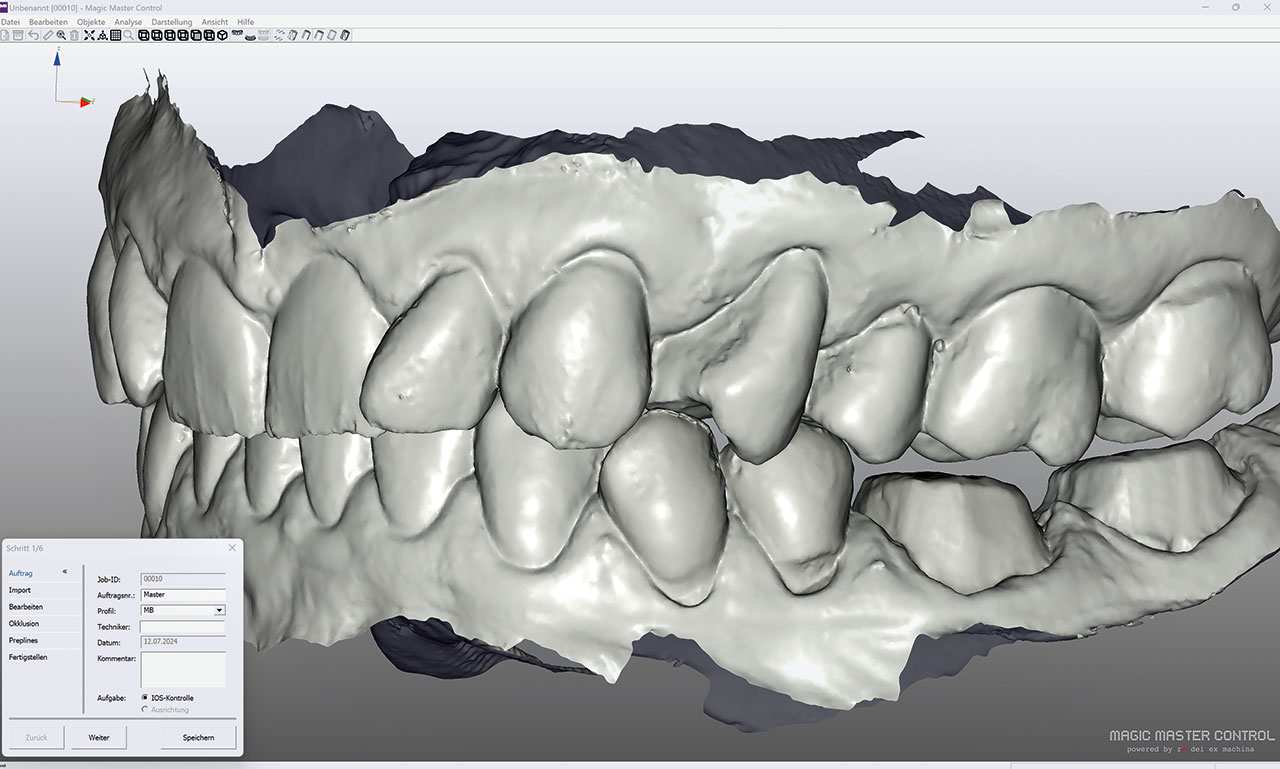Open the Darstellung menu

point(171,22)
